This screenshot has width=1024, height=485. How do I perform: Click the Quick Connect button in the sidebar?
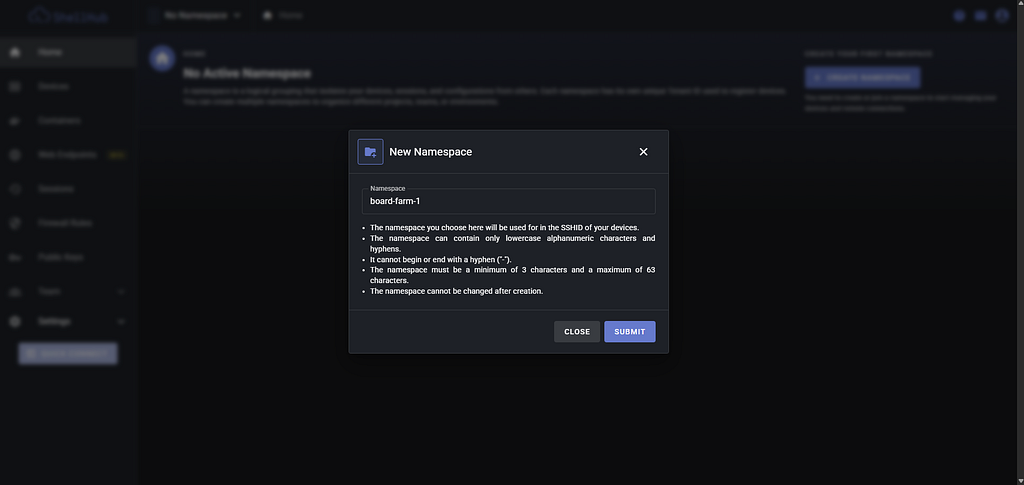pos(68,353)
